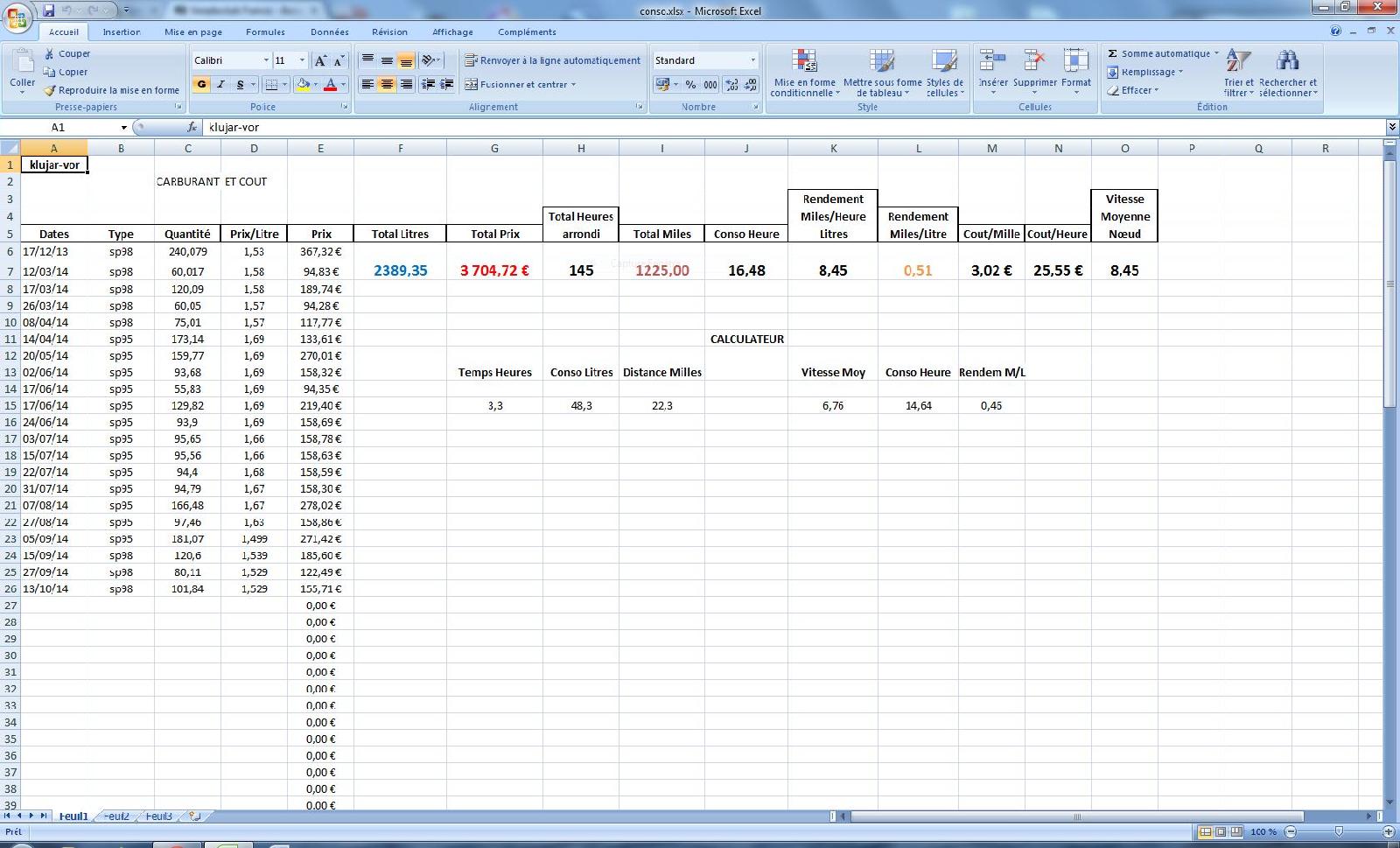Copy selection with Copier
1400x848 pixels.
click(x=66, y=72)
